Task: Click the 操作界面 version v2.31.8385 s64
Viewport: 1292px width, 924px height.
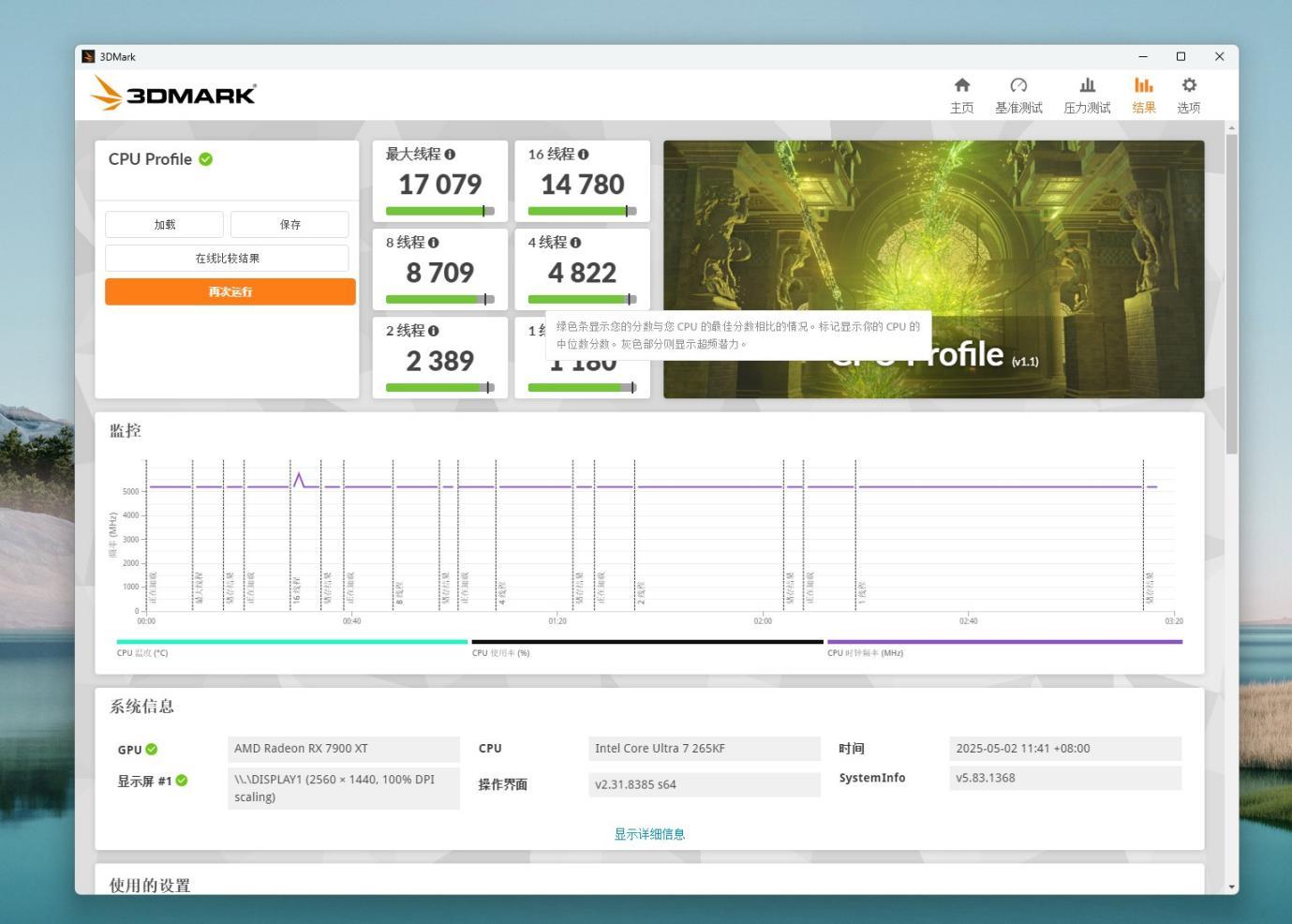Action: pyautogui.click(x=705, y=784)
